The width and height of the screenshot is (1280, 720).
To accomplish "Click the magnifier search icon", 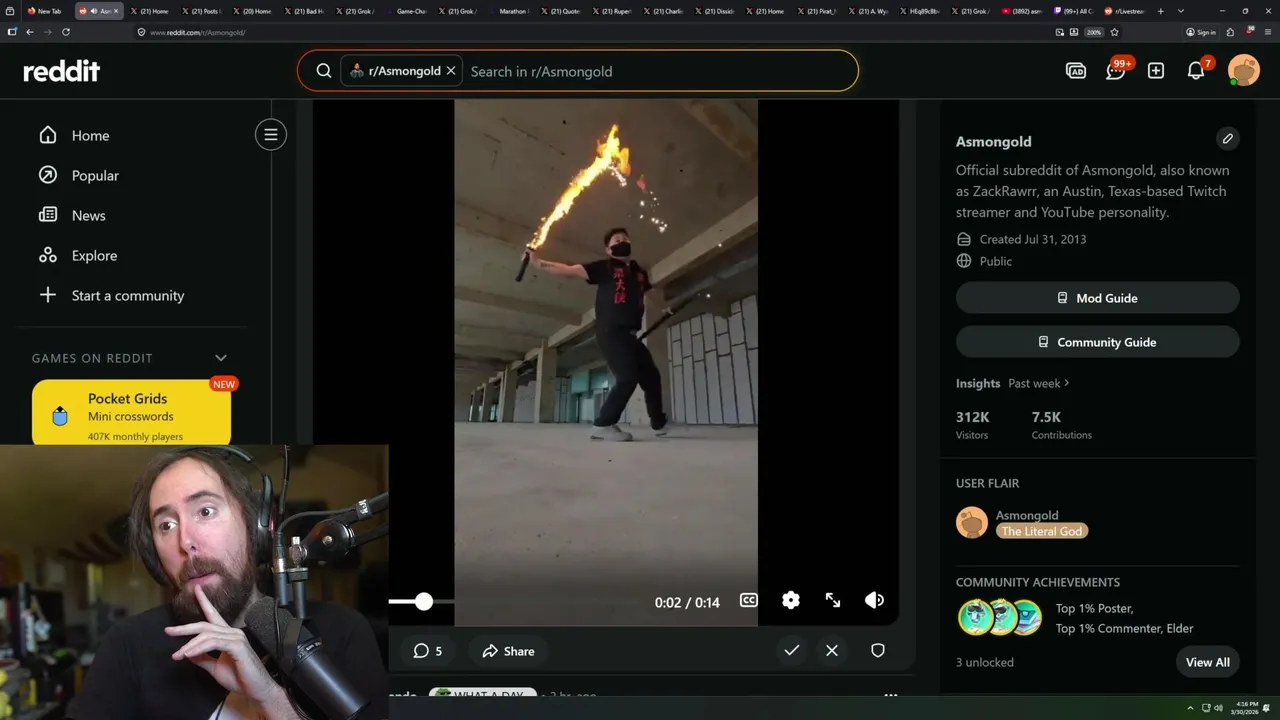I will tap(324, 71).
